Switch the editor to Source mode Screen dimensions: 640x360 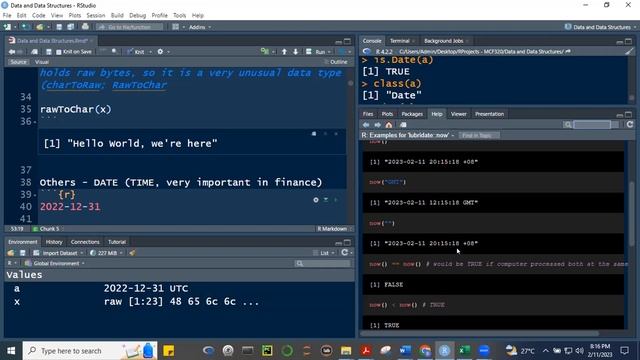point(18,62)
